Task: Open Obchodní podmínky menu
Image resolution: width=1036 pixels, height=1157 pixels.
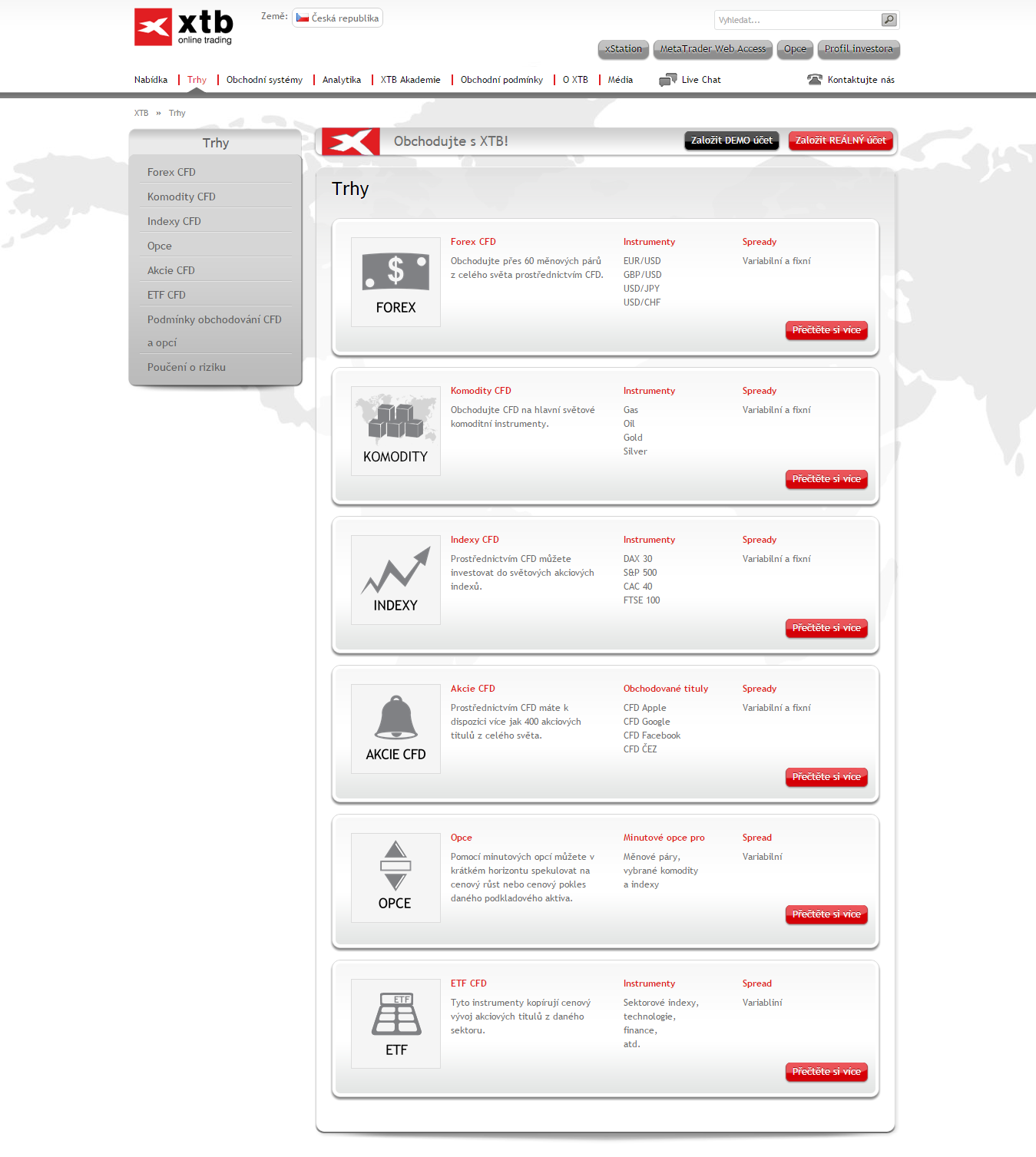Action: [501, 80]
